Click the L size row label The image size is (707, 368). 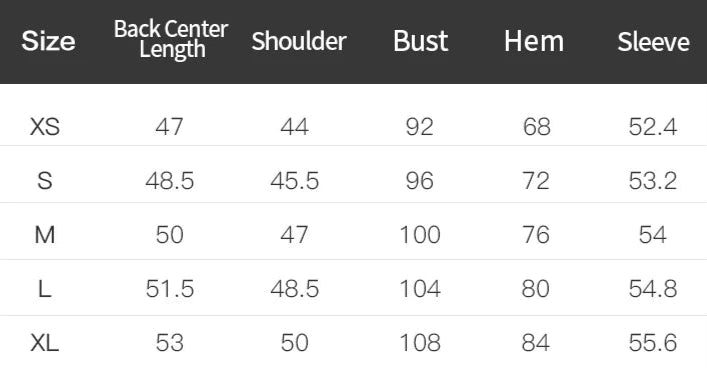(45, 289)
